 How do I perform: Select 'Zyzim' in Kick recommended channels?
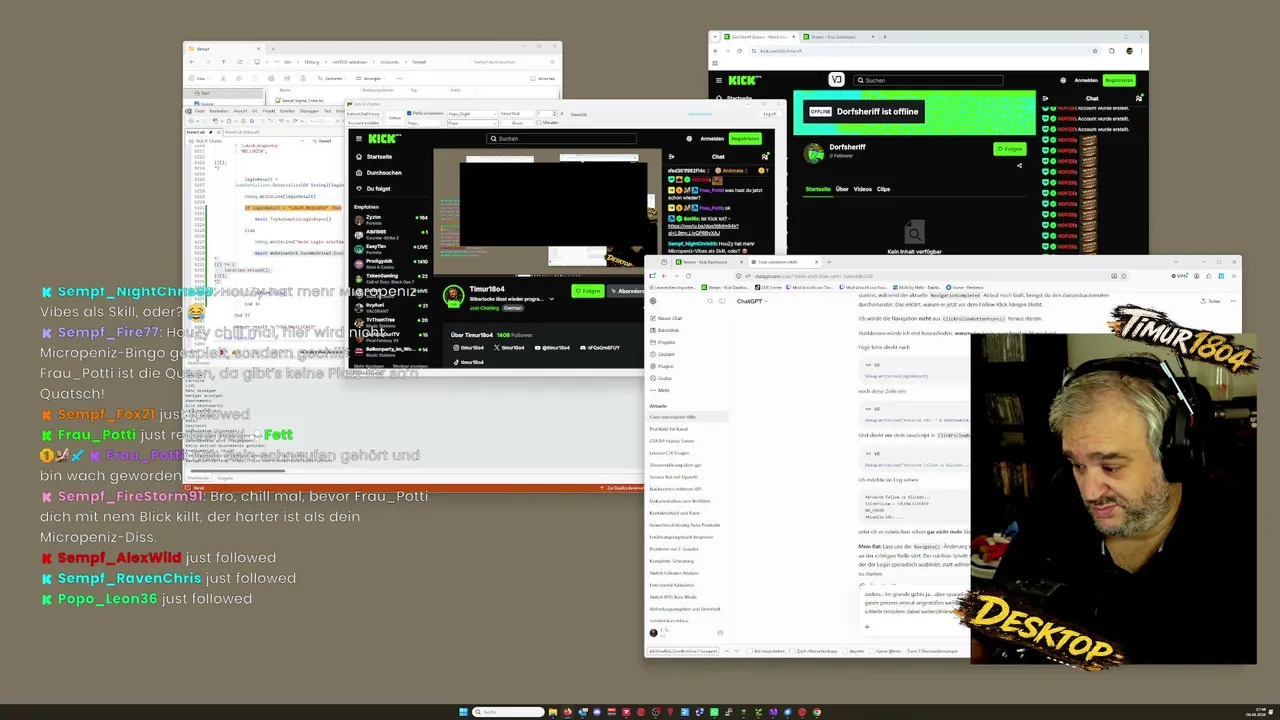coord(390,219)
